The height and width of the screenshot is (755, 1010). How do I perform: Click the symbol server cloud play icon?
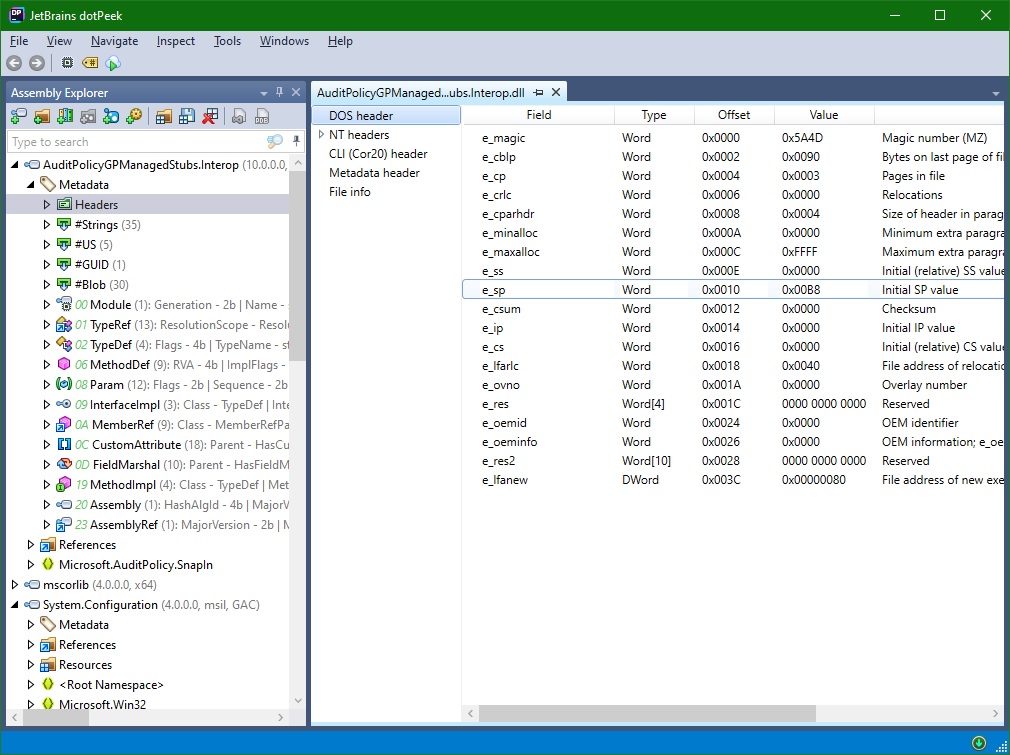point(113,62)
